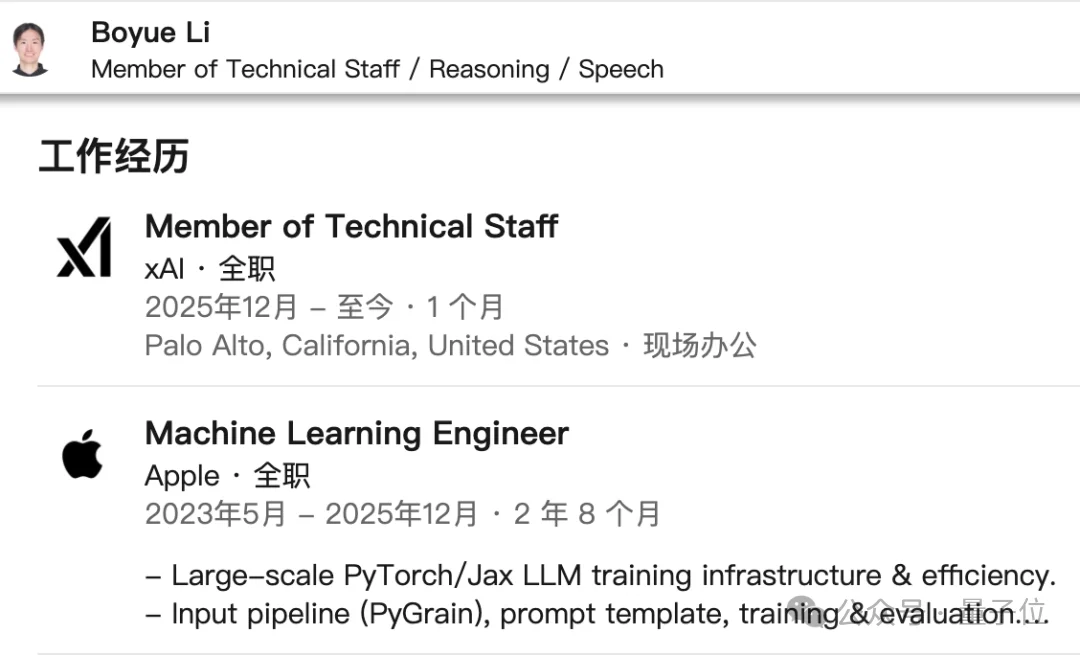Expand the truncated Apple description ellipsis

(x=1035, y=615)
